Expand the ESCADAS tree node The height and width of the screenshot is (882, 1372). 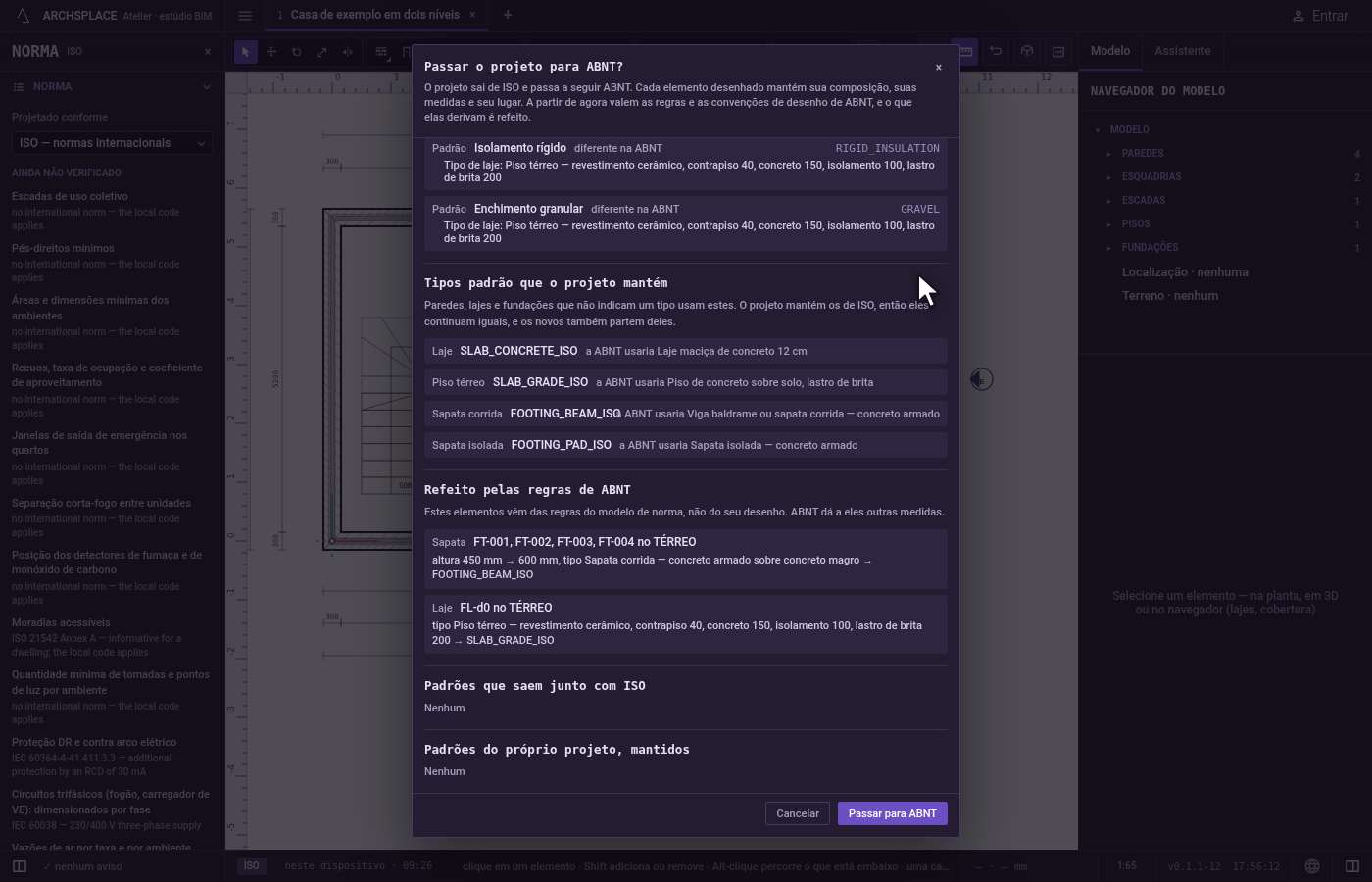pos(1109,201)
